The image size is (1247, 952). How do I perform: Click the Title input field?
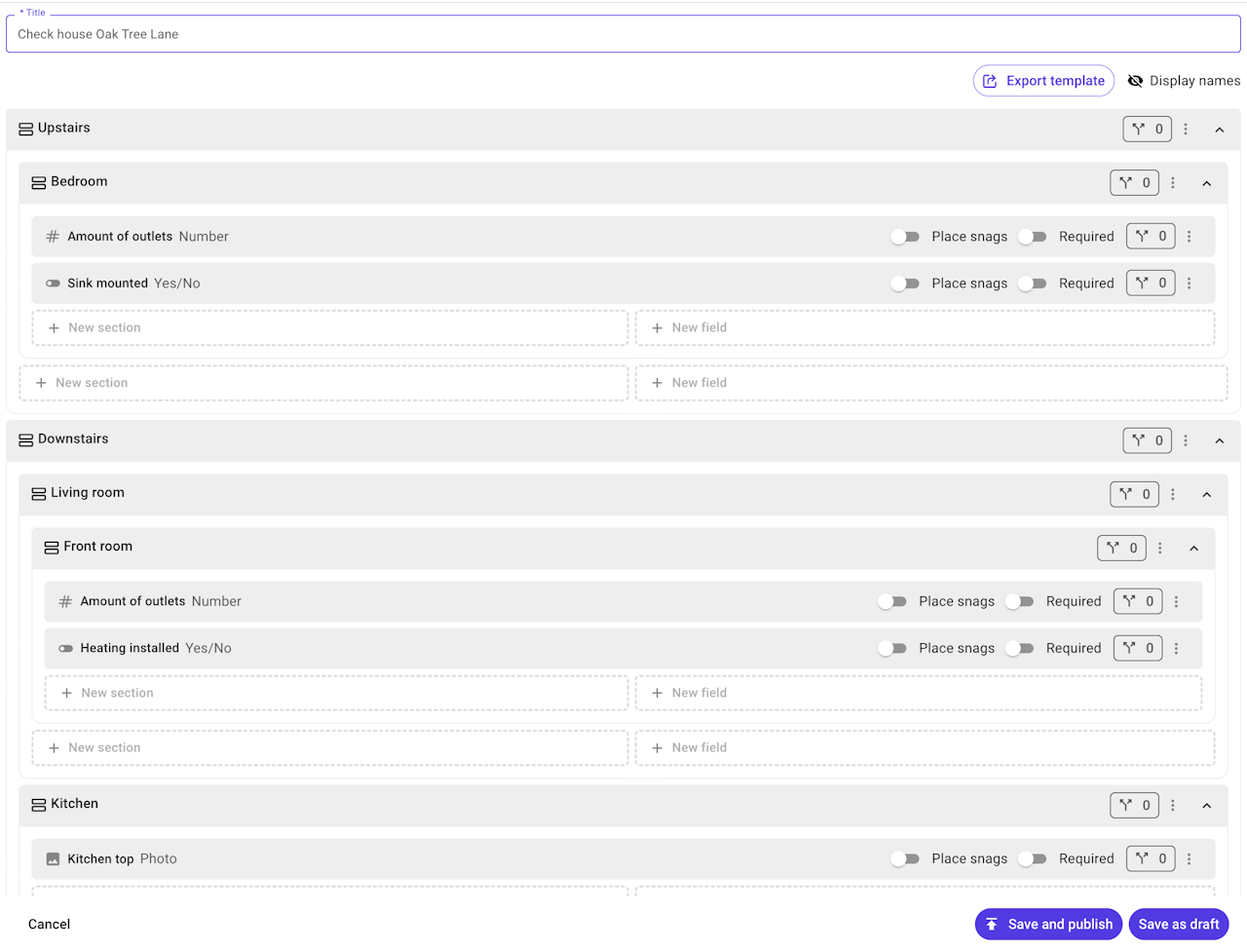(623, 34)
